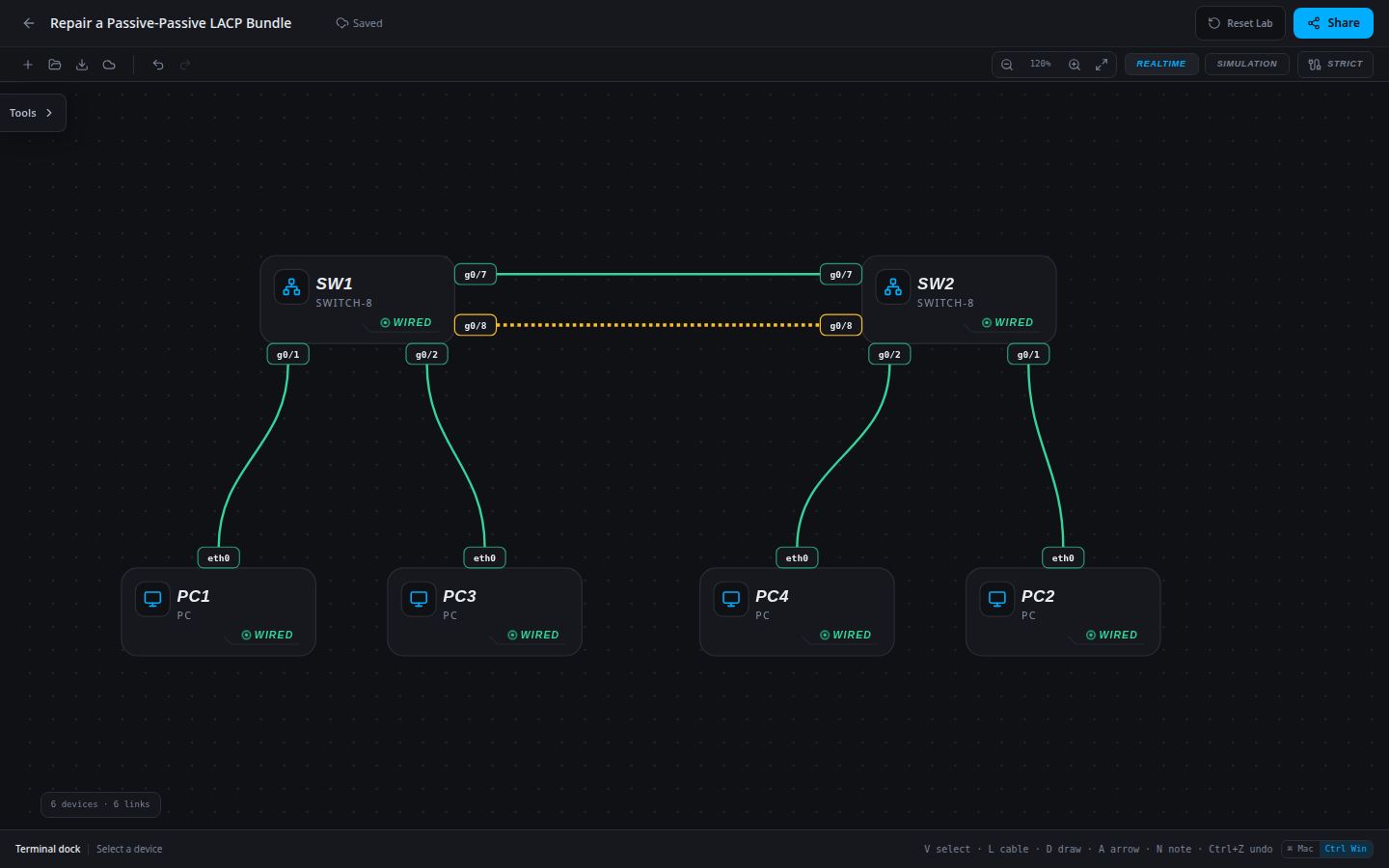Select PC1 eth0 port

click(x=219, y=558)
